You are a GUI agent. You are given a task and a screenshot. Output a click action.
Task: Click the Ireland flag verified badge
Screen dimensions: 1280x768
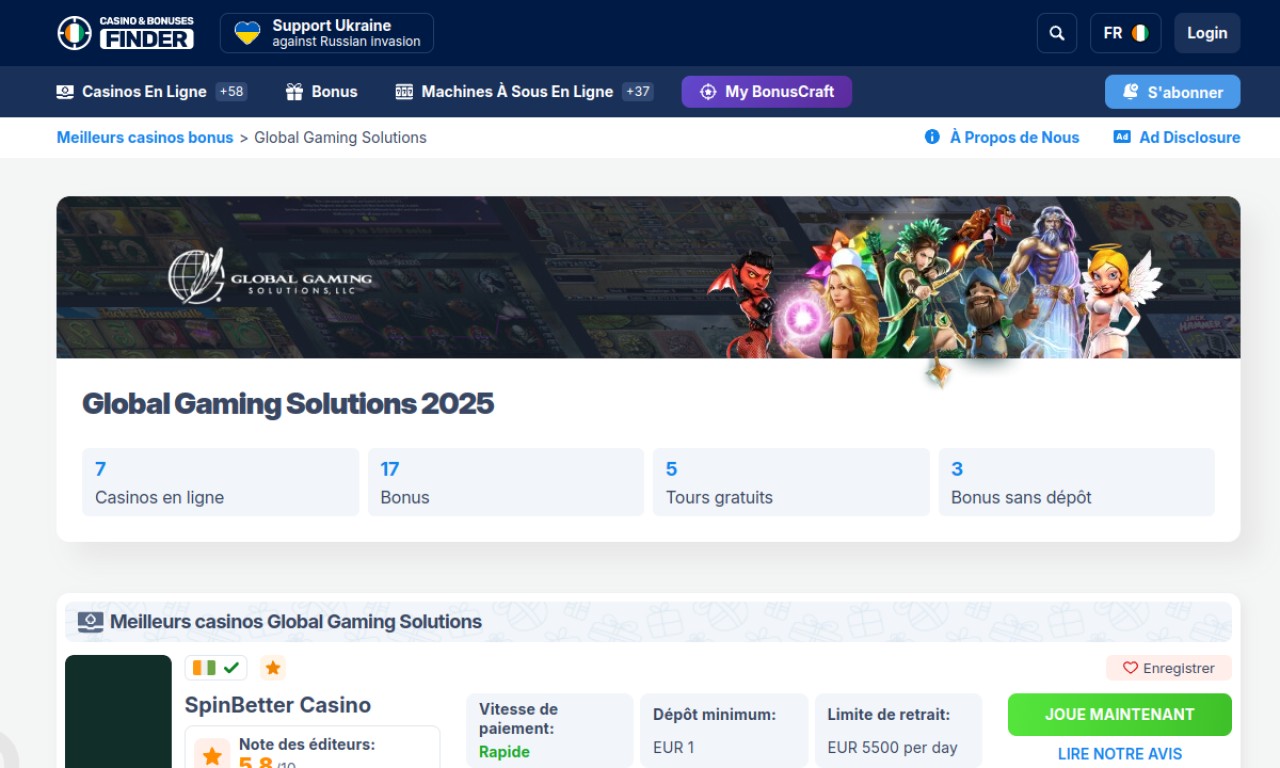(x=216, y=668)
